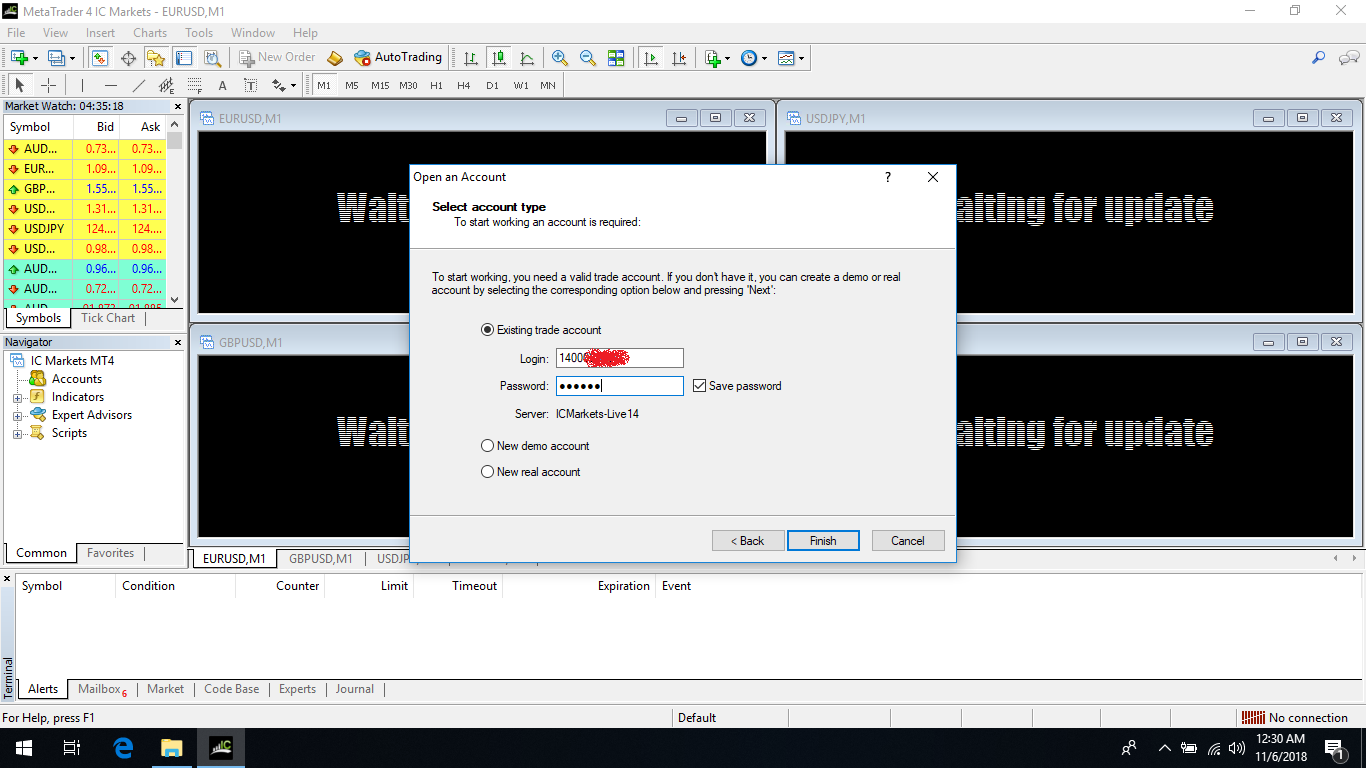Expand the Scripts node in Navigator

17,434
